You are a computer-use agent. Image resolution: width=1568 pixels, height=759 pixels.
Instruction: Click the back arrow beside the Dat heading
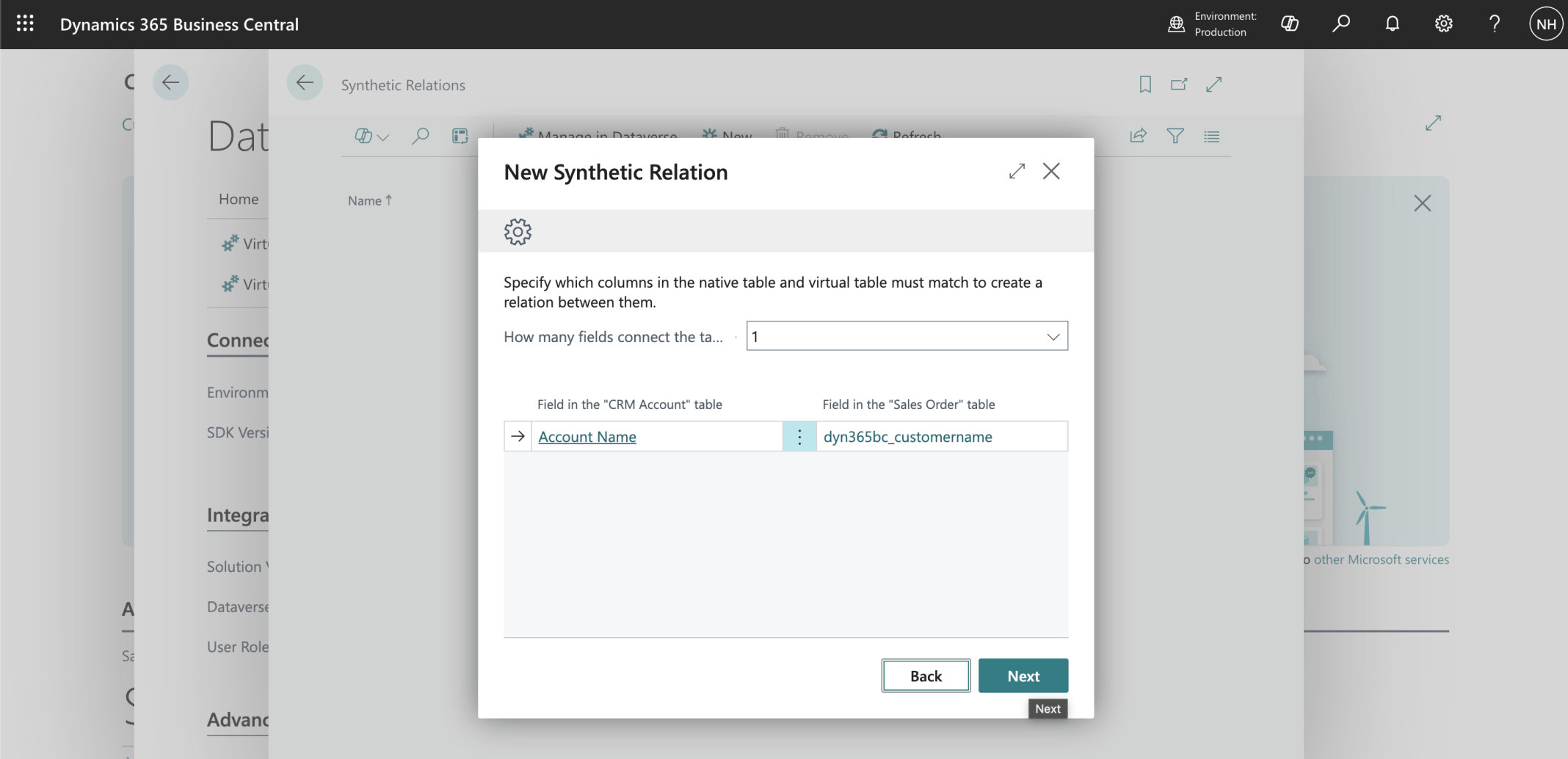coord(170,82)
